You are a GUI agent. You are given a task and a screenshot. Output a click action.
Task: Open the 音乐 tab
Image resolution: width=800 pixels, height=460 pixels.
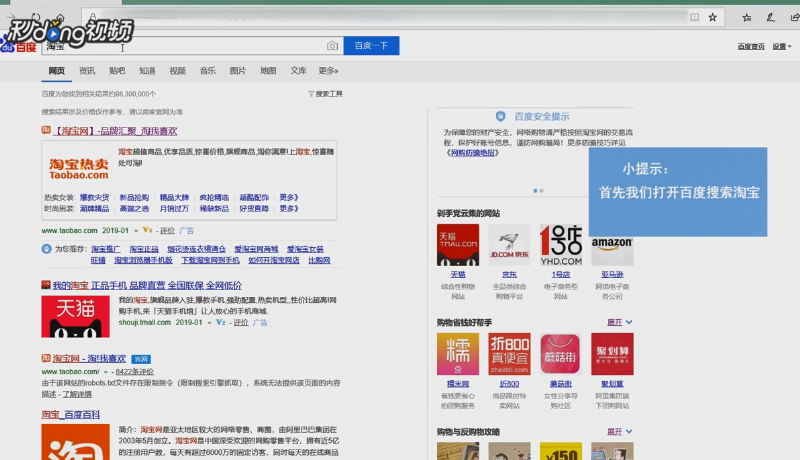208,71
